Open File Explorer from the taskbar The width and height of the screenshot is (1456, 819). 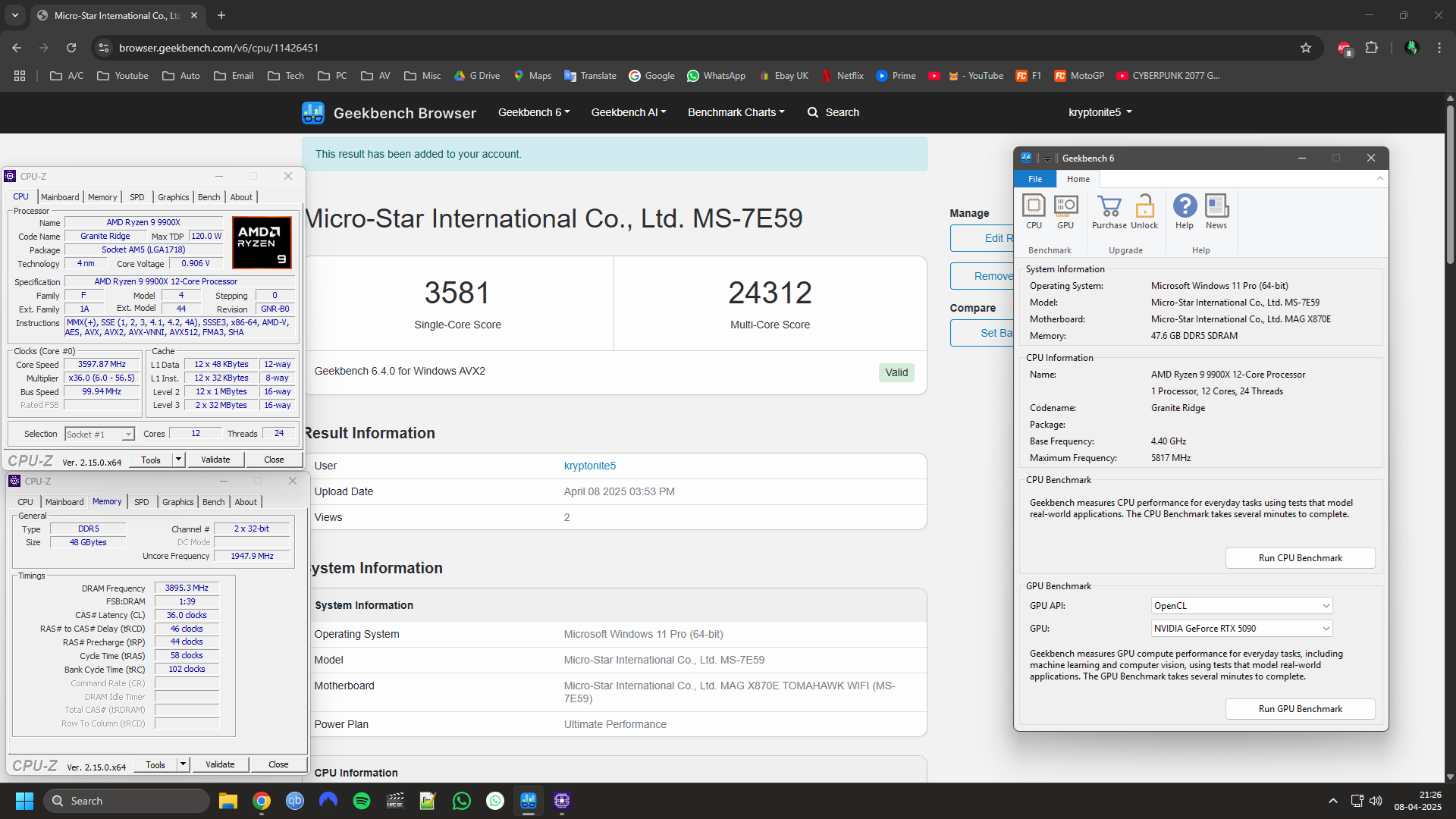[228, 801]
